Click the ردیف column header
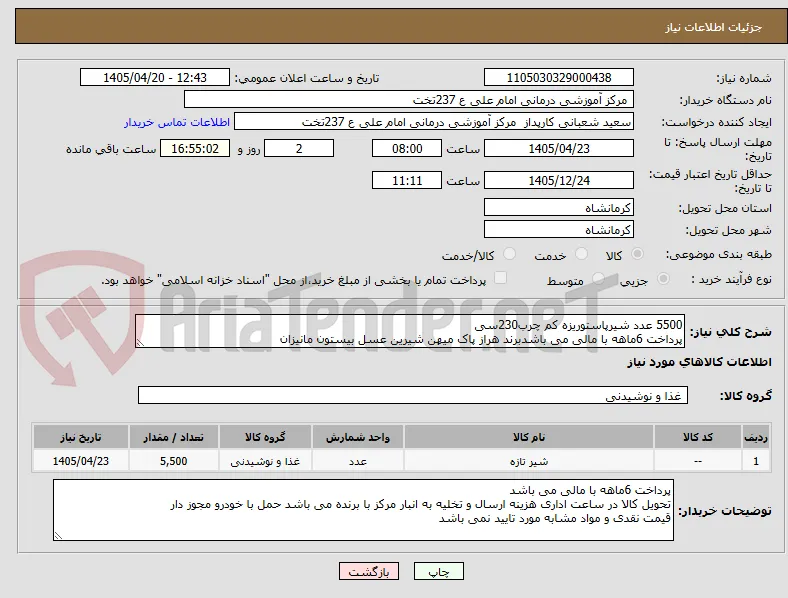Viewport: 788px width, 598px height. [756, 437]
